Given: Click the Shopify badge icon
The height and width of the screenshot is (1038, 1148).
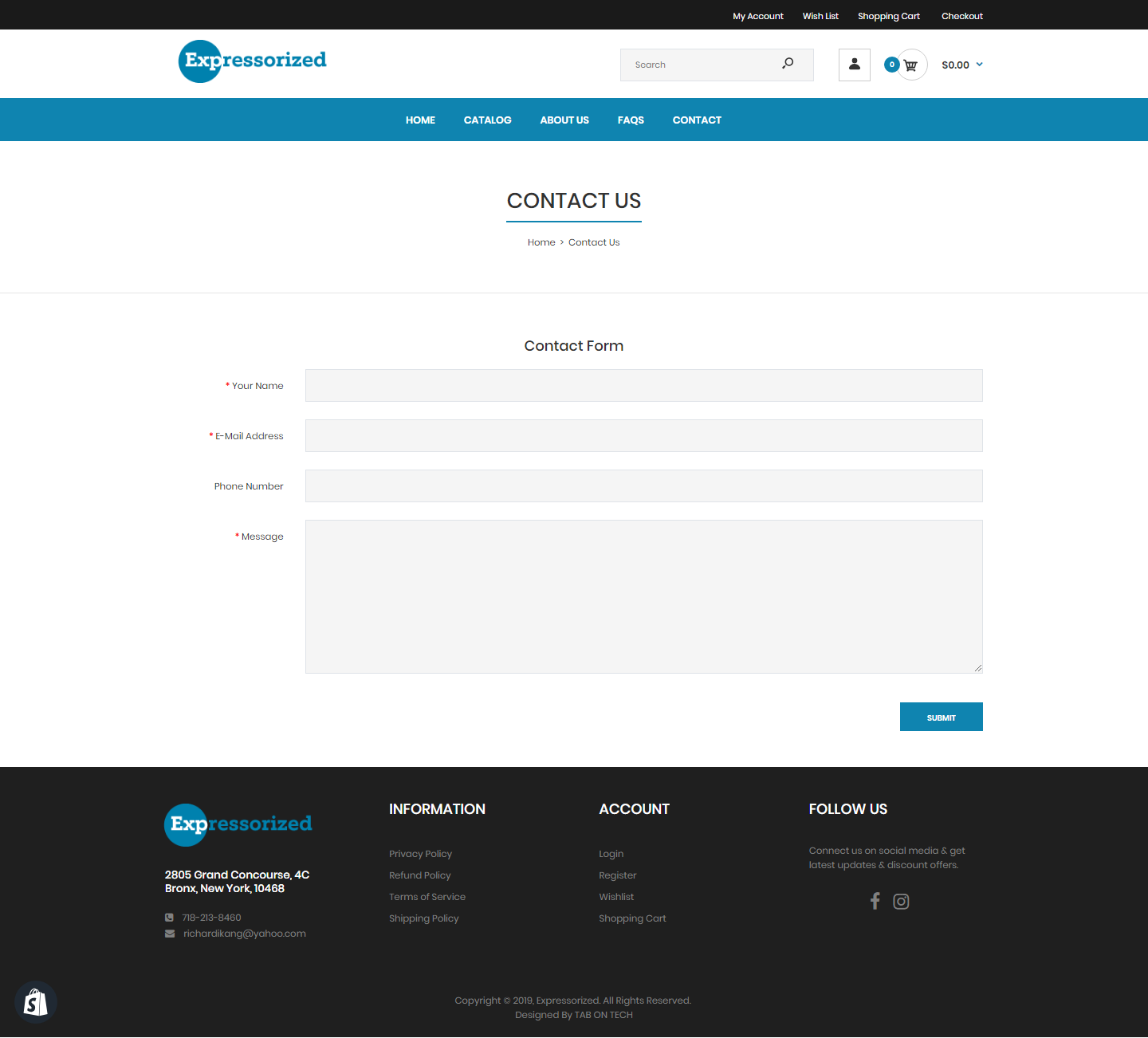Looking at the screenshot, I should coord(35,1002).
